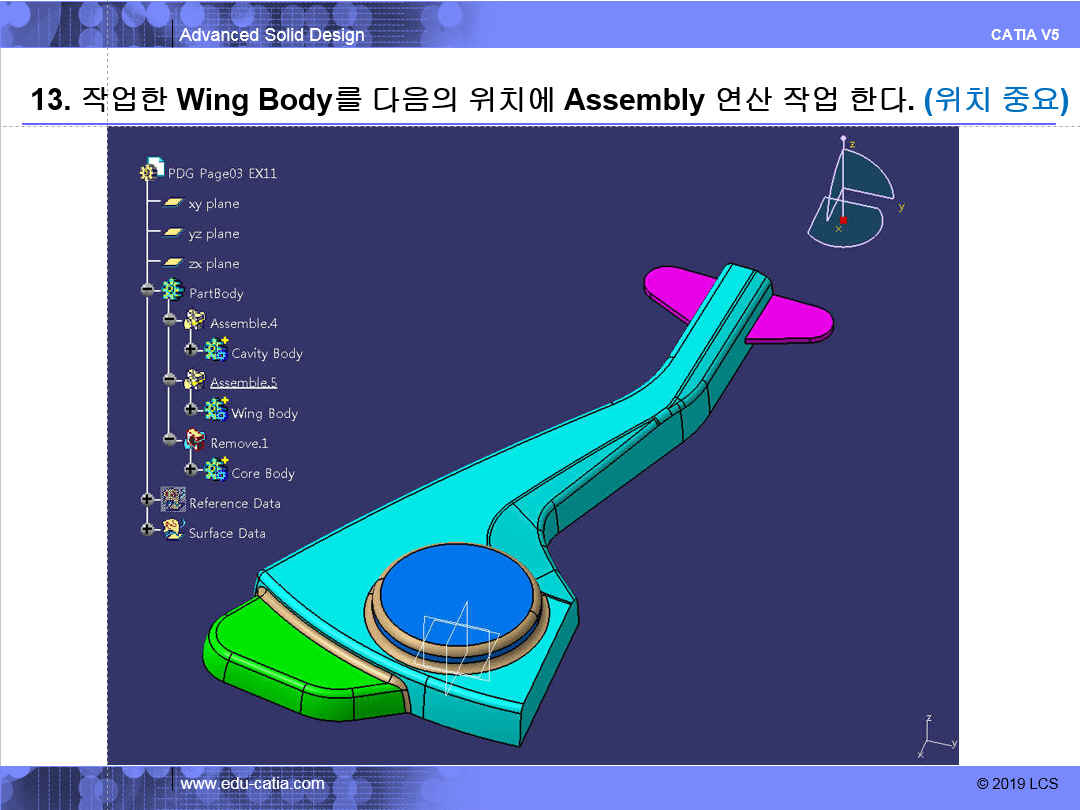
Task: Click the Surface Data geometrical set icon
Action: pyautogui.click(x=173, y=531)
